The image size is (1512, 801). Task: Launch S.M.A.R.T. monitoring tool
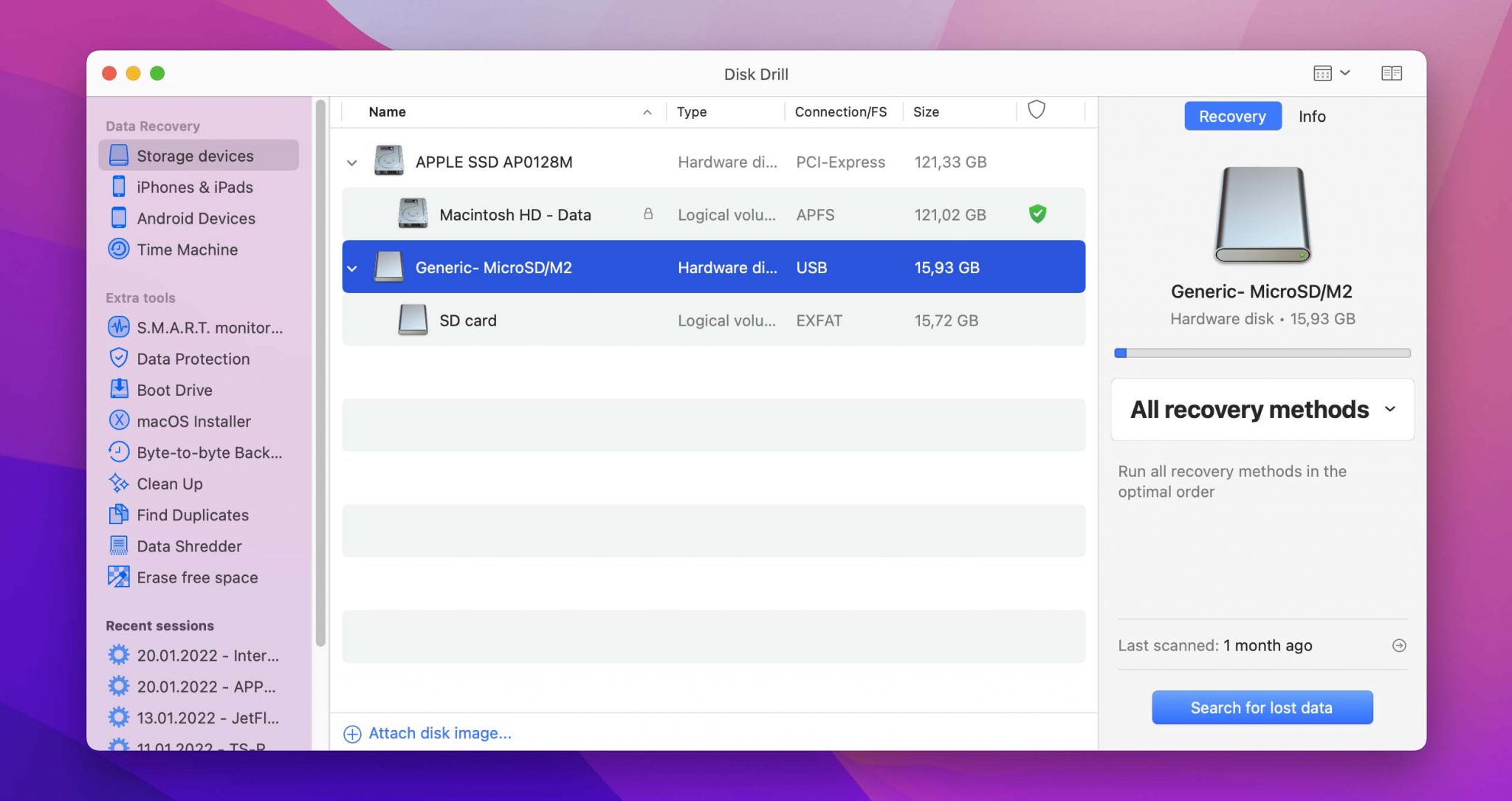click(196, 327)
